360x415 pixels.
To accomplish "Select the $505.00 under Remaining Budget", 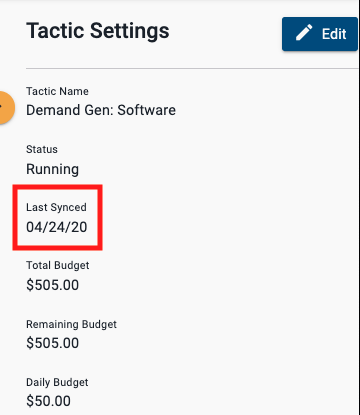I will click(x=53, y=343).
